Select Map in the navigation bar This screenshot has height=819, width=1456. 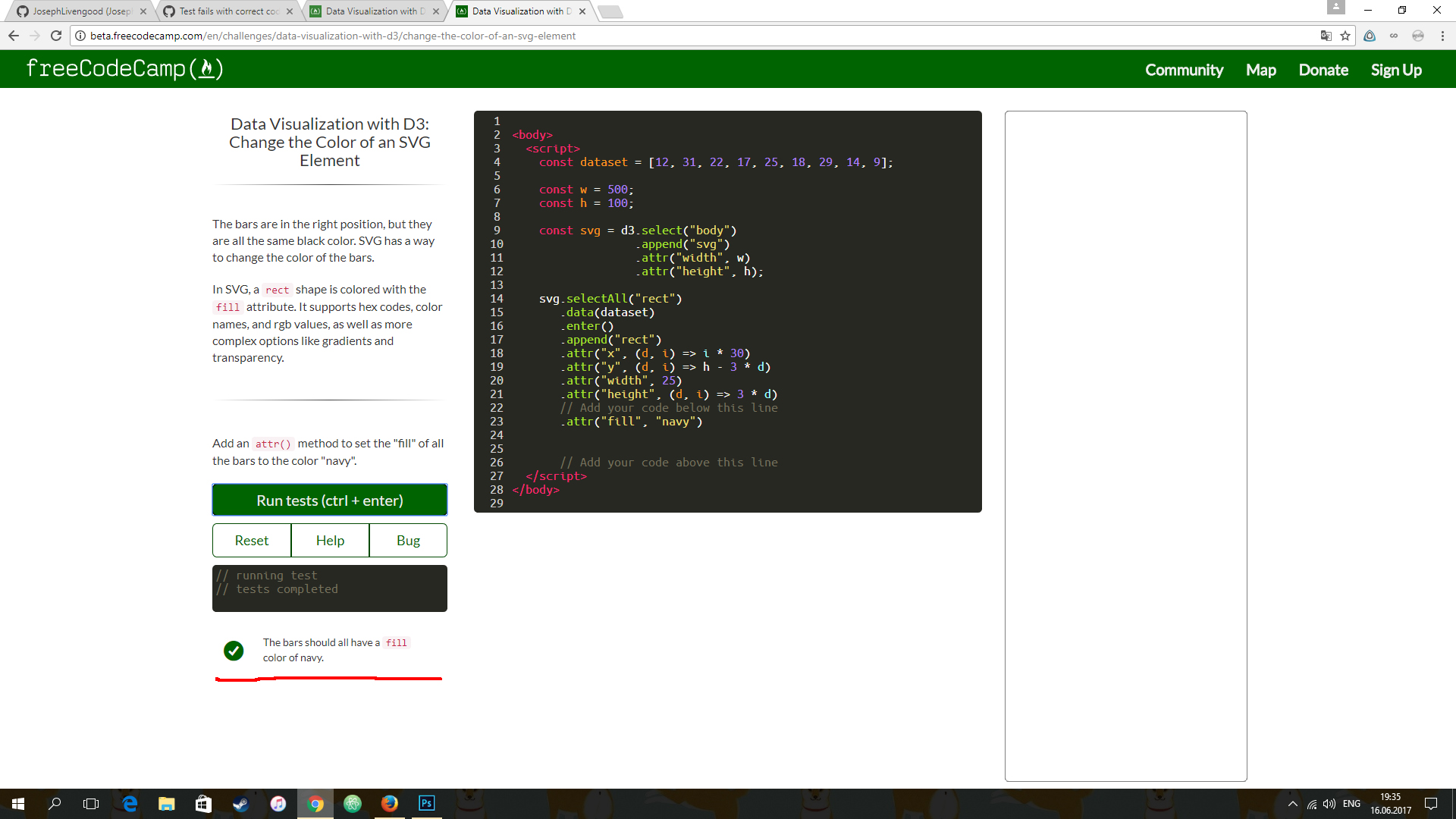click(1260, 70)
